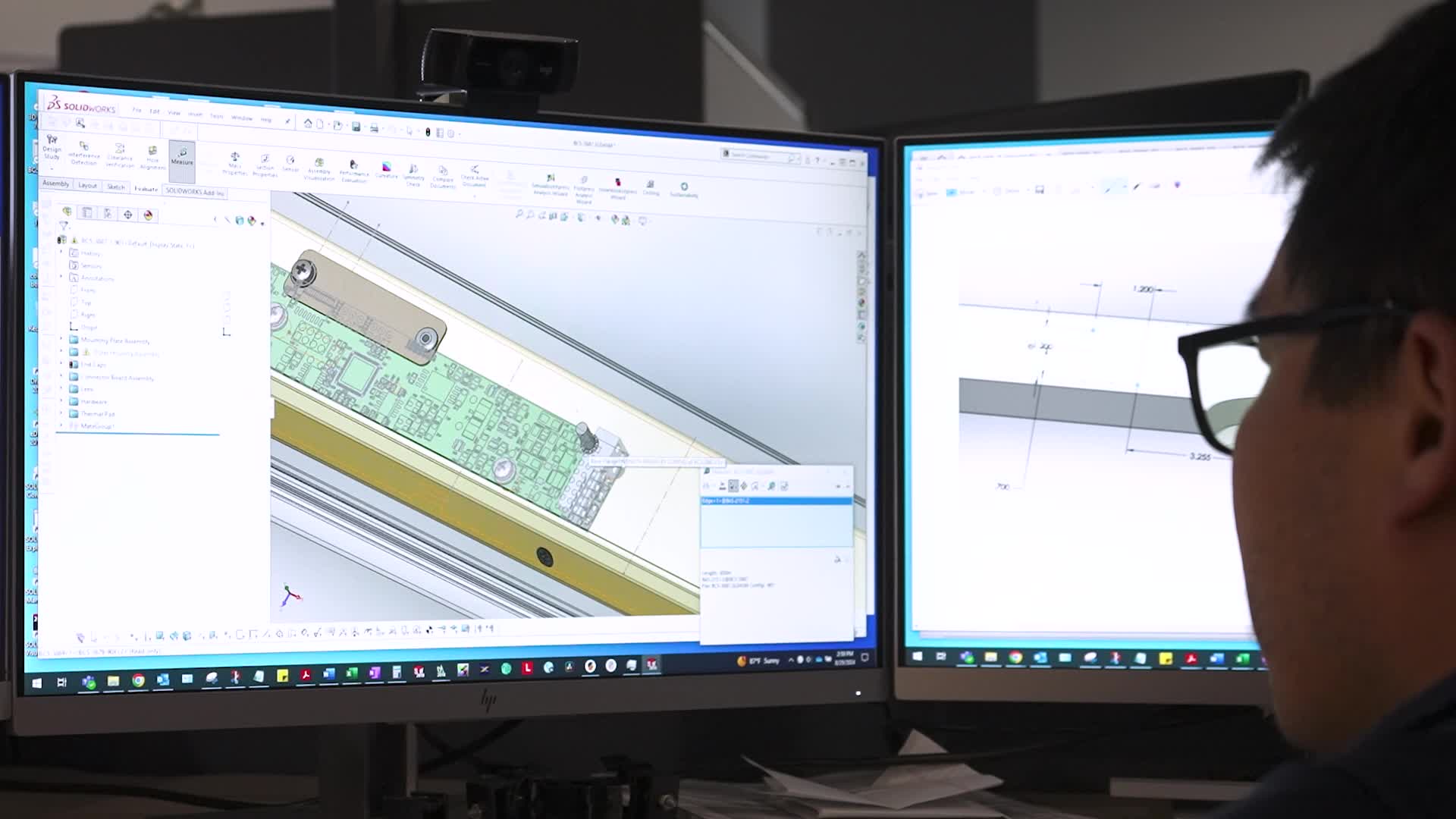
Task: Open the DimXpertManager crosshair tab
Action: pos(127,215)
